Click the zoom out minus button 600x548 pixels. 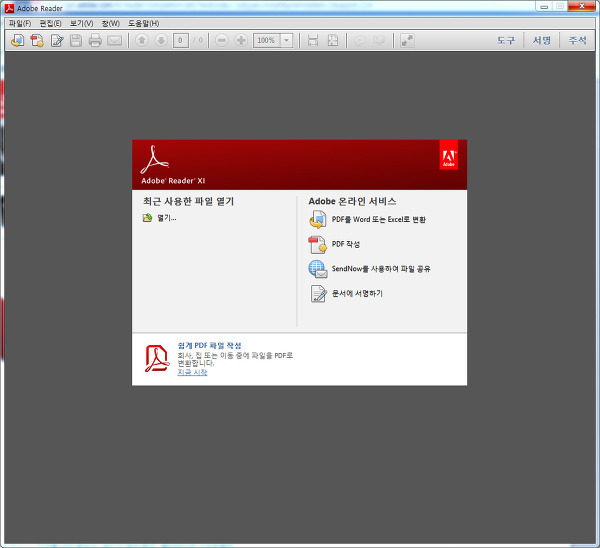pyautogui.click(x=222, y=40)
